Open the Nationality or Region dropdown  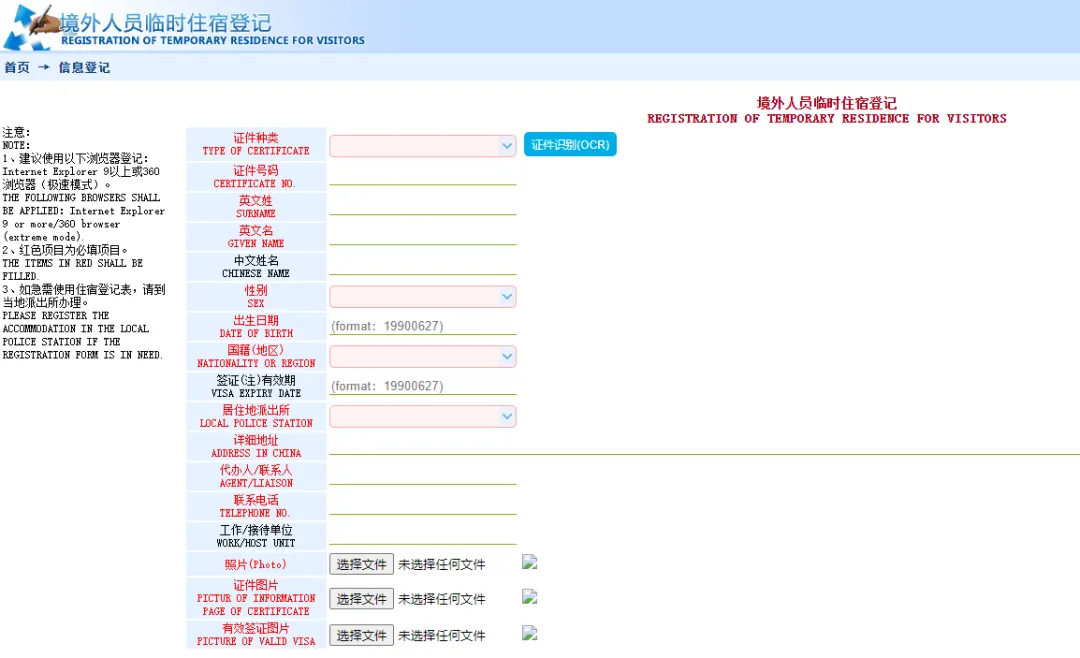coord(423,357)
